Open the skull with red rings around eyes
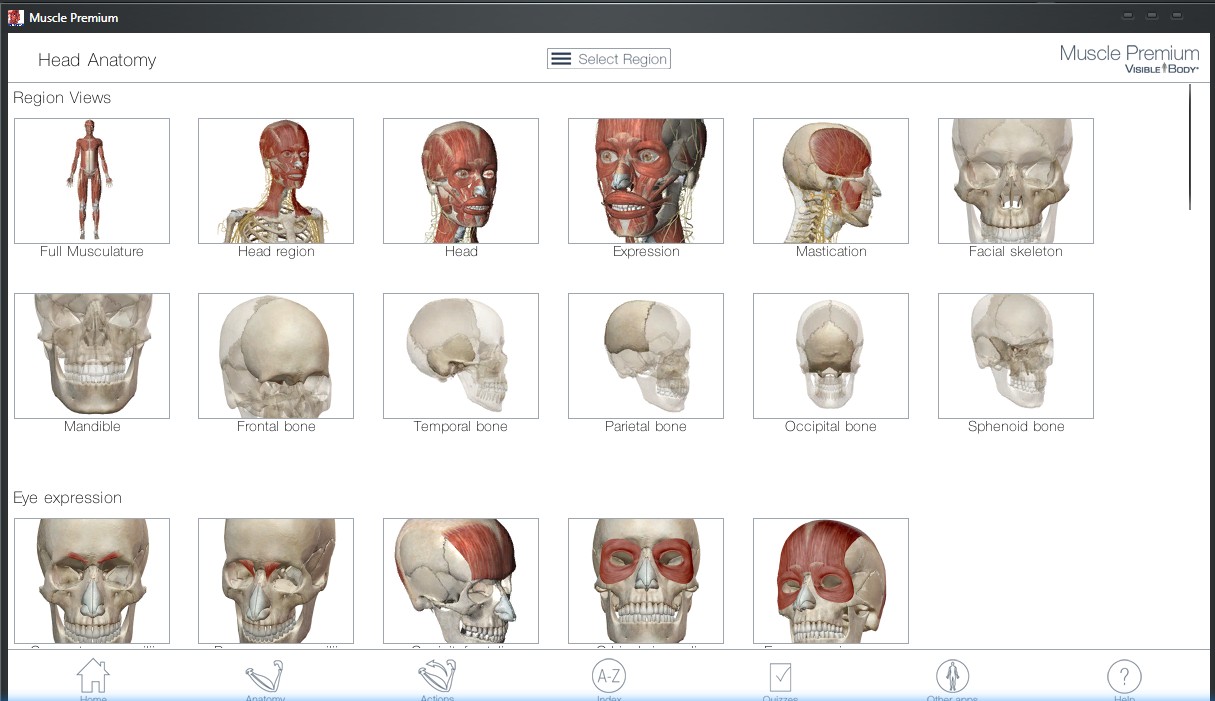Image resolution: width=1215 pixels, height=701 pixels. click(646, 581)
